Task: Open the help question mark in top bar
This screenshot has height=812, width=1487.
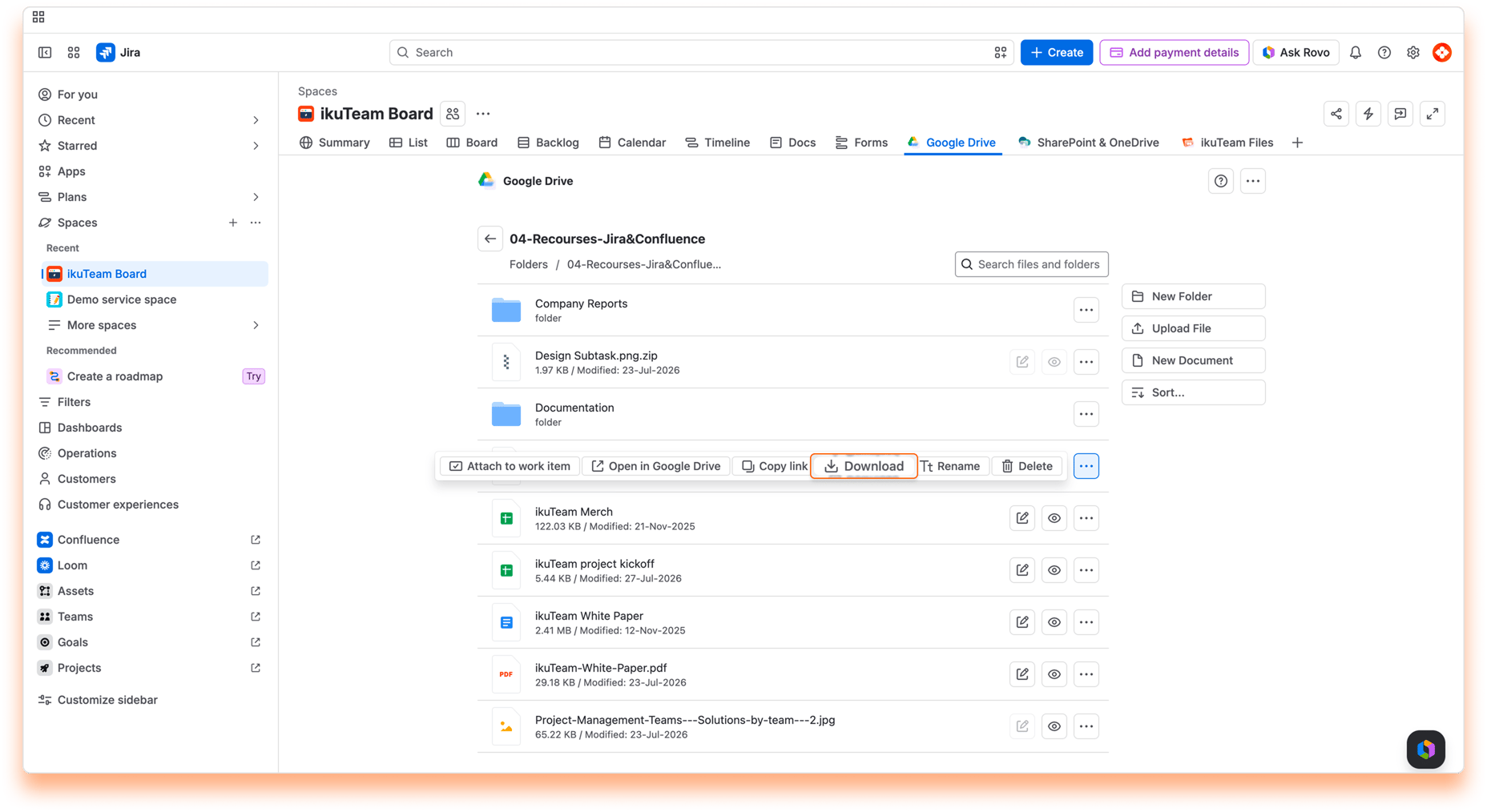Action: pyautogui.click(x=1384, y=53)
